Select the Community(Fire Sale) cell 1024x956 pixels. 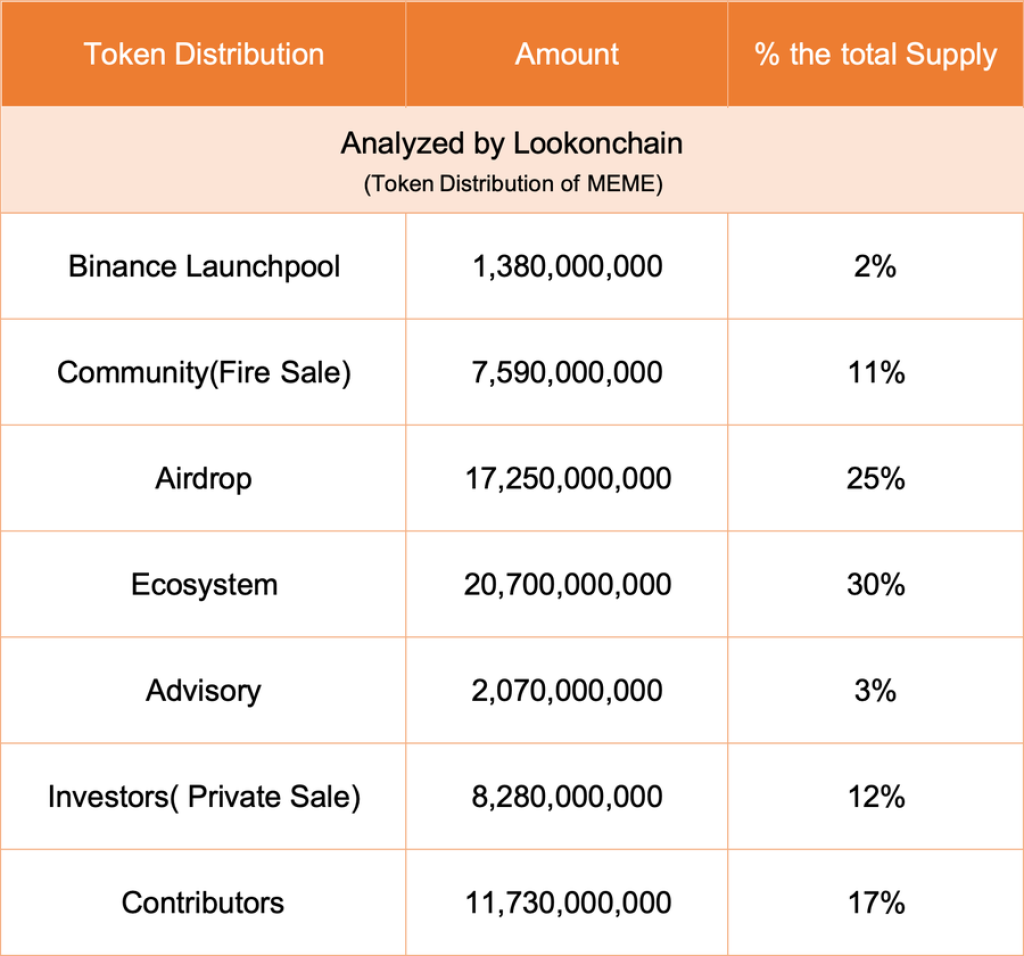(x=204, y=373)
